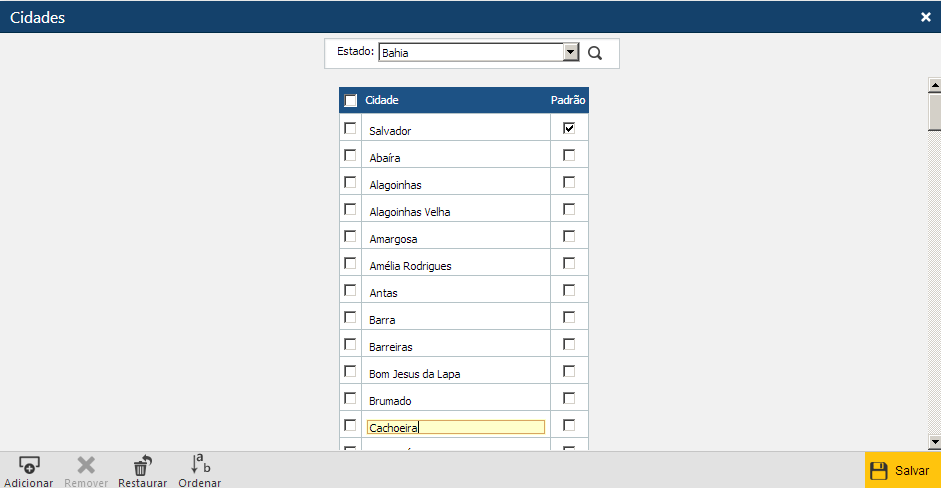941x489 pixels.
Task: Click the Cidade column header
Action: tap(382, 101)
